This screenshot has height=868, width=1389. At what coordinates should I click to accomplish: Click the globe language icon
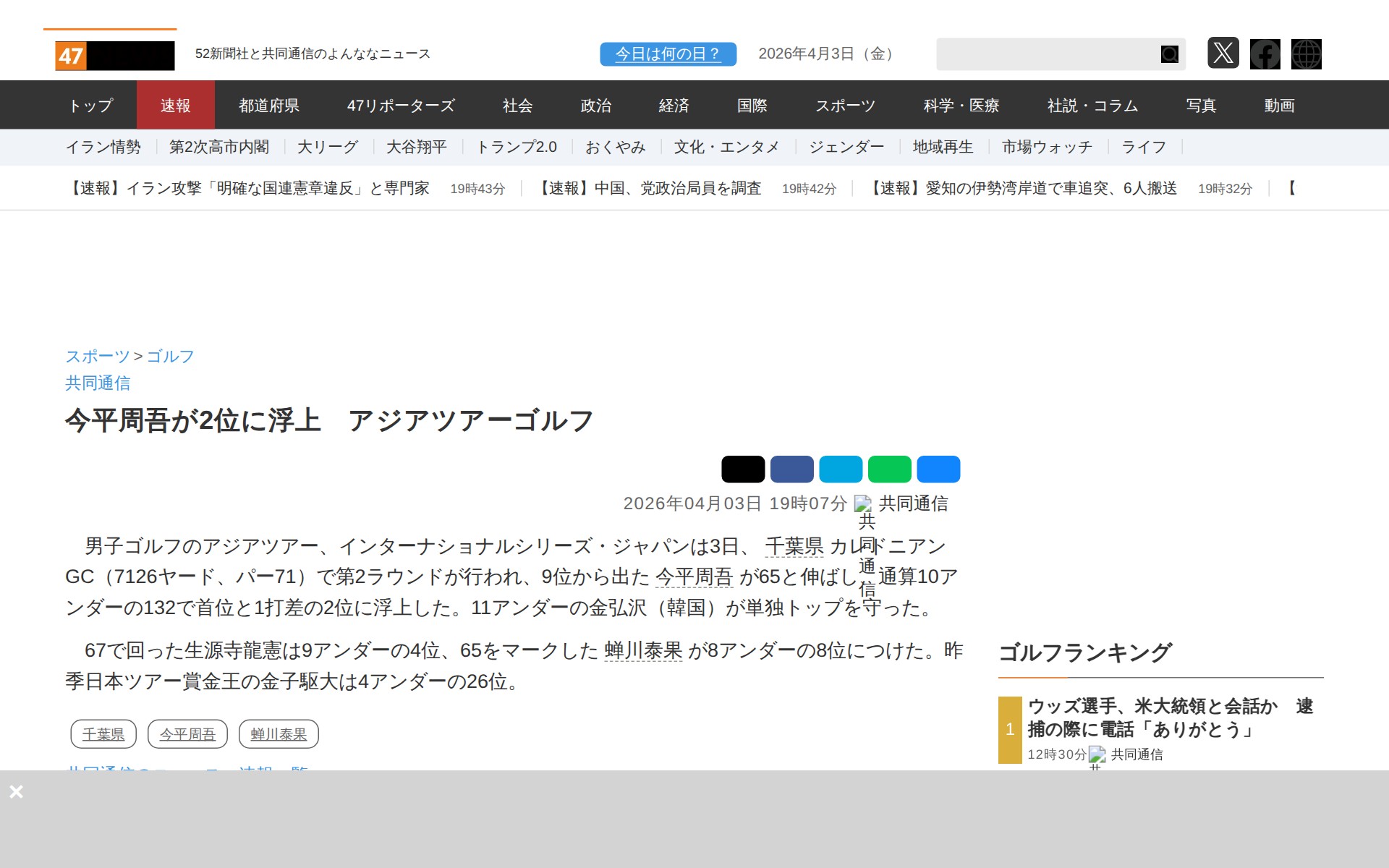[1306, 54]
